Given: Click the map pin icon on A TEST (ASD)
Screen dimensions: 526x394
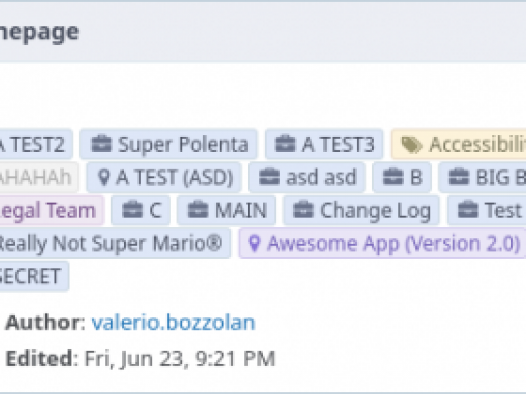Looking at the screenshot, I should [x=104, y=177].
